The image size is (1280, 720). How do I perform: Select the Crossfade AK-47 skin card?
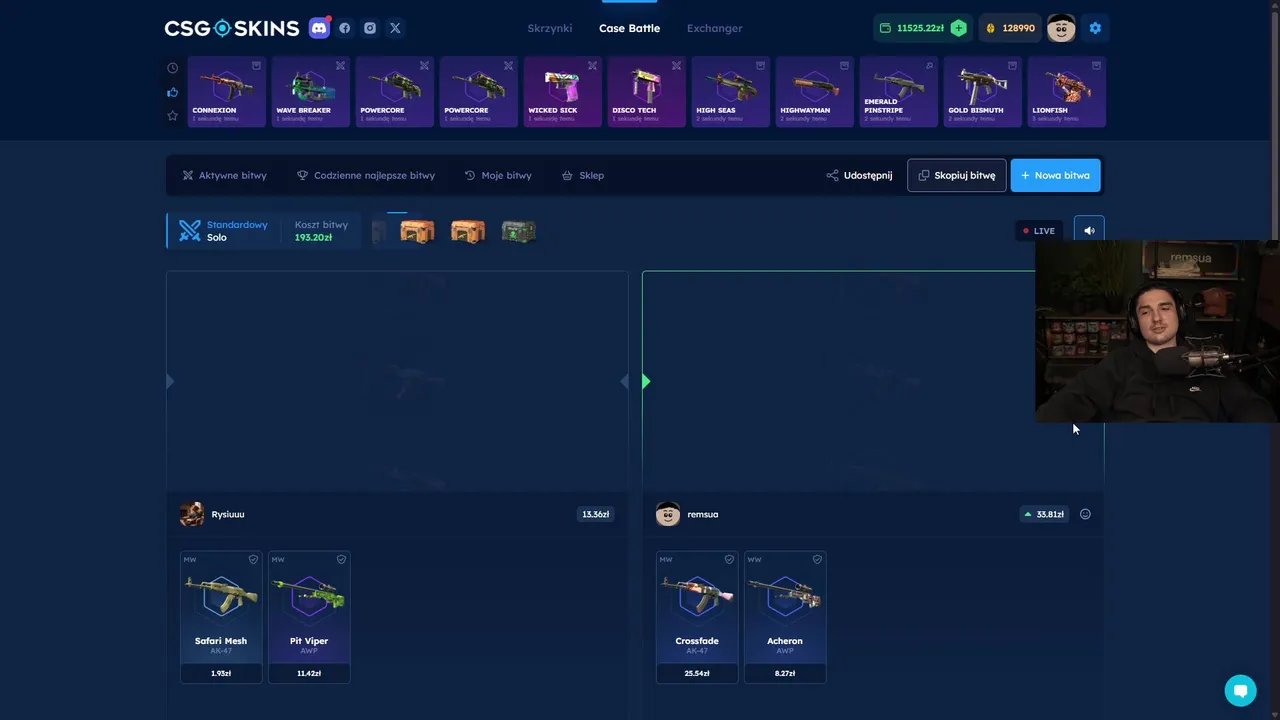pos(697,617)
